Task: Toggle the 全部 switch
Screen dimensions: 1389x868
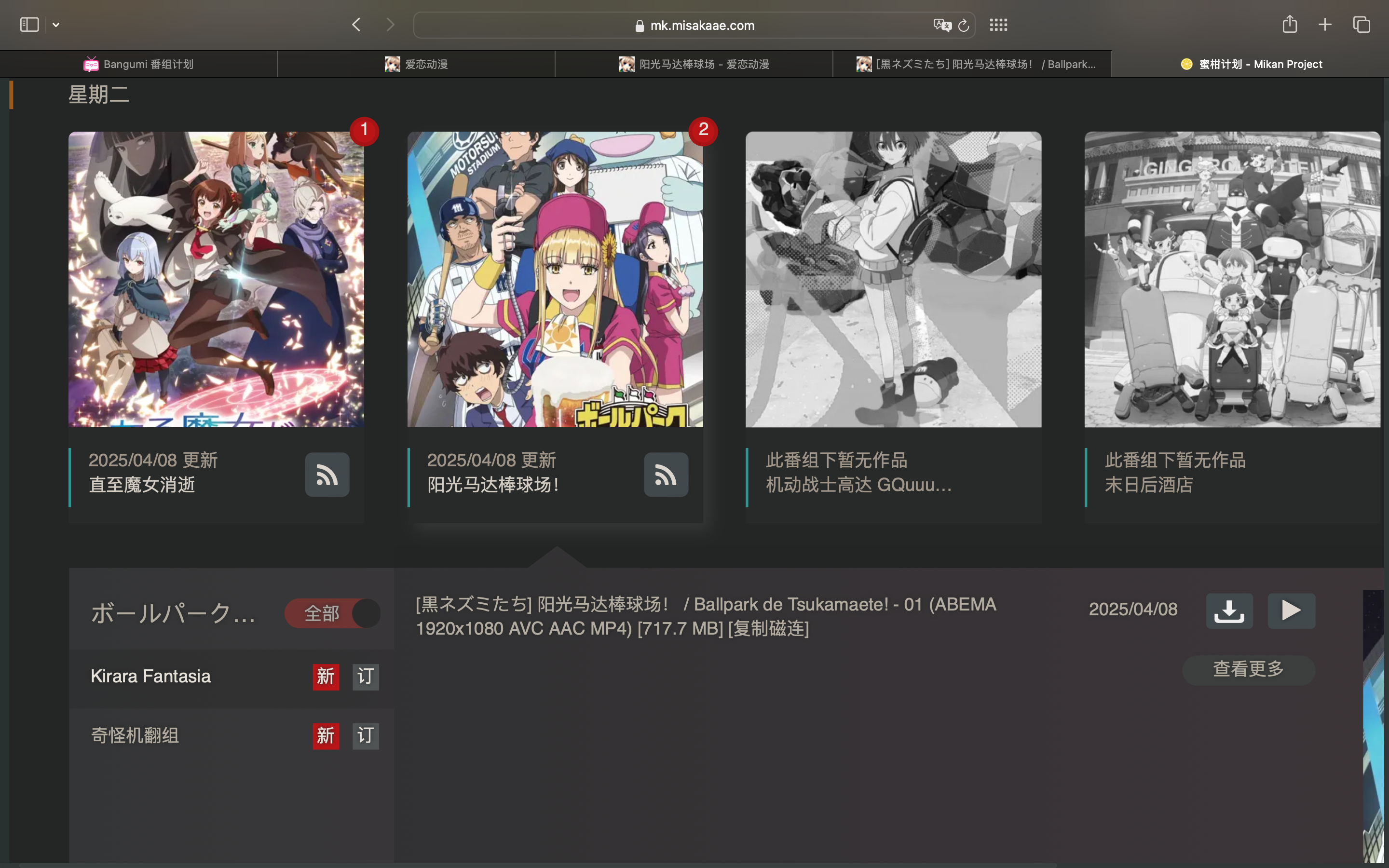Action: coord(333,613)
